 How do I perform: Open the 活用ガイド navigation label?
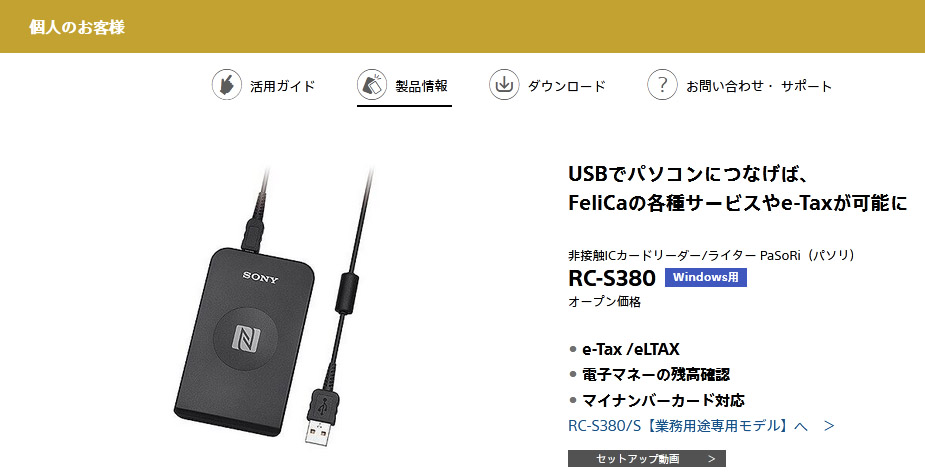click(x=283, y=86)
